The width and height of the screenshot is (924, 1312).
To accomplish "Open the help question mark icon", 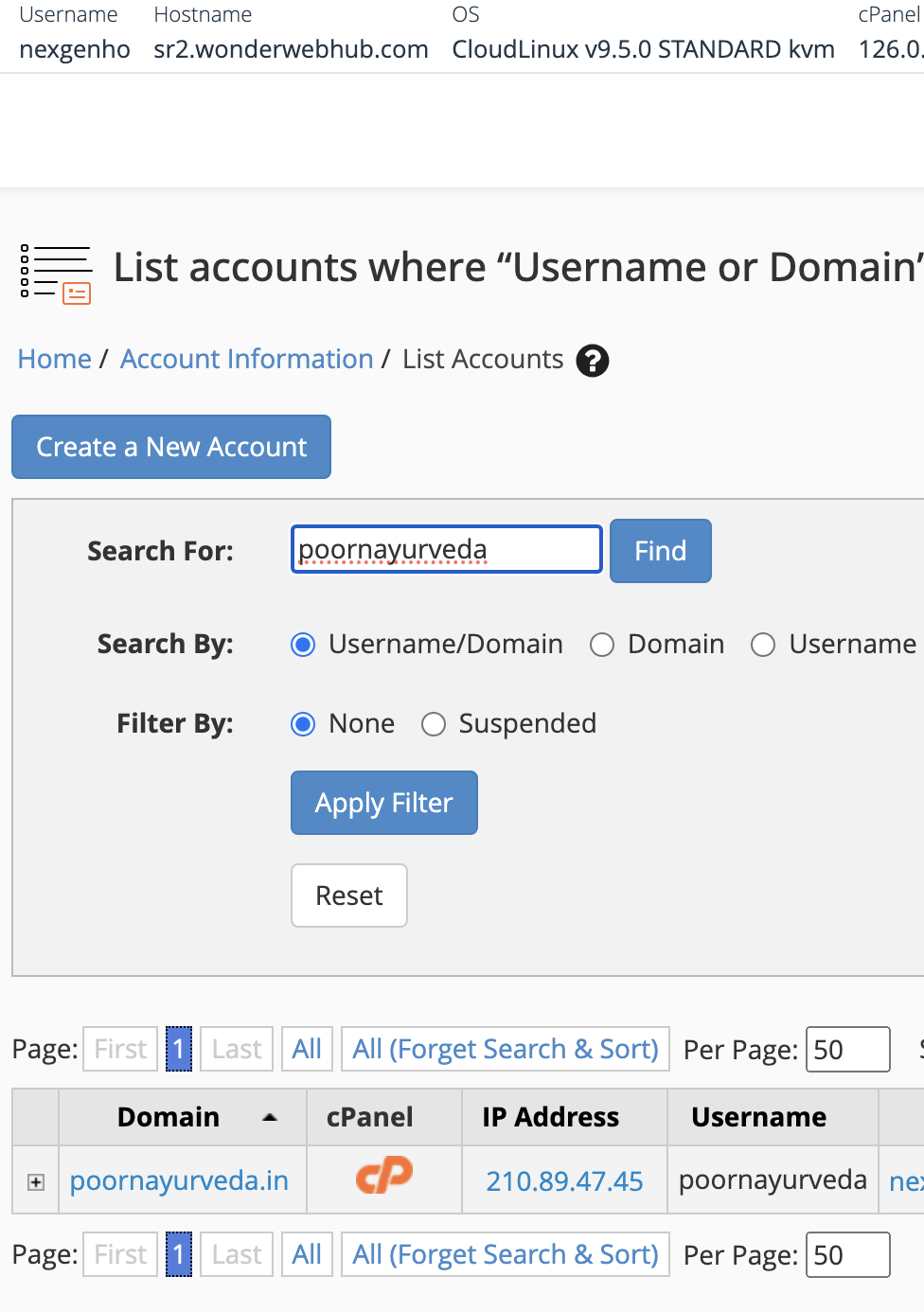I will (593, 361).
